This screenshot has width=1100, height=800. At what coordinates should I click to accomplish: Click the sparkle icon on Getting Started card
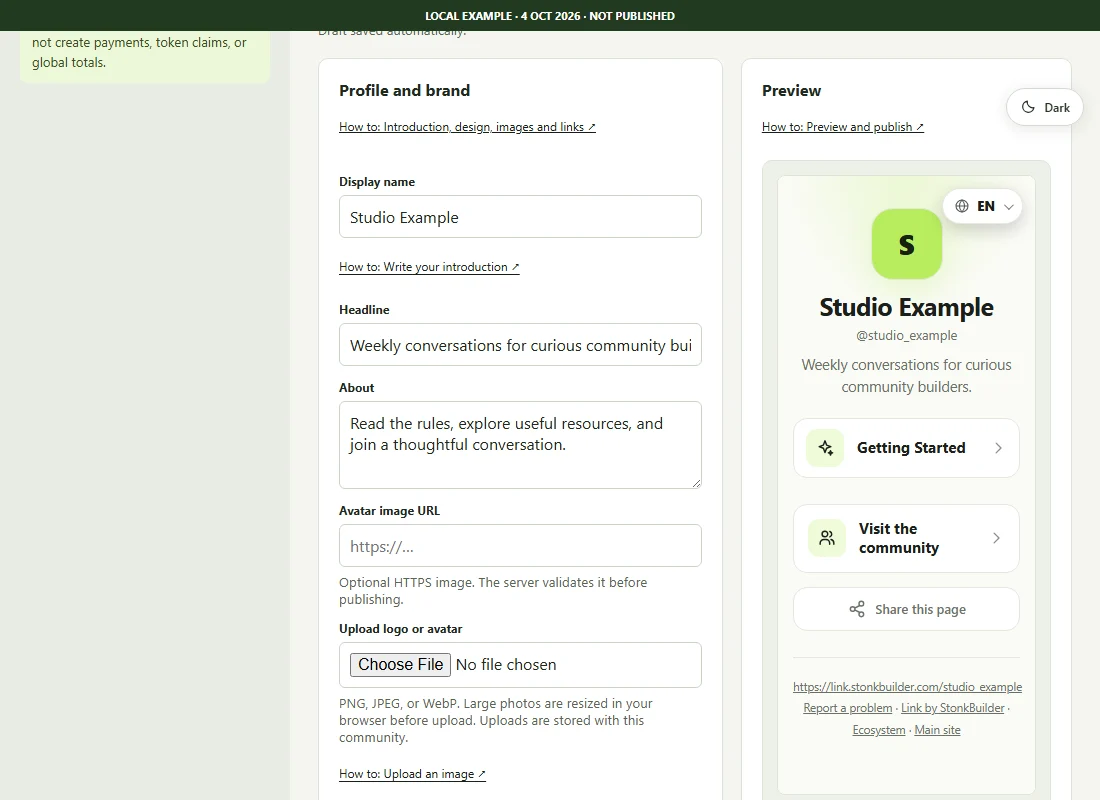tap(826, 448)
